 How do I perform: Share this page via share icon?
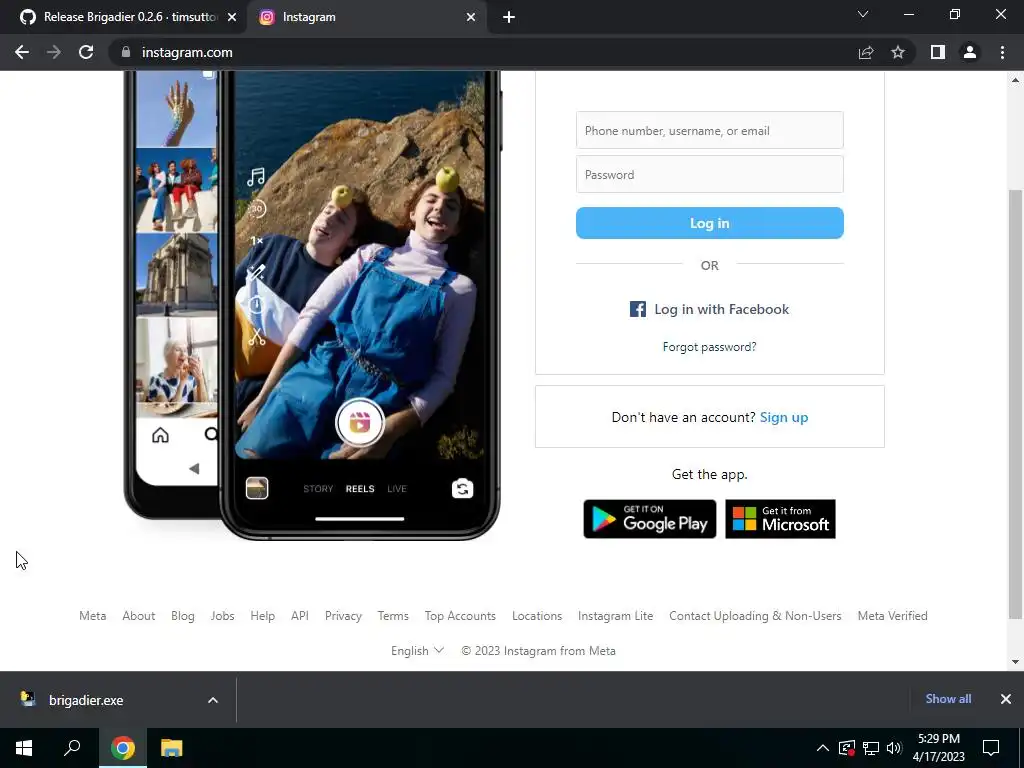[866, 52]
